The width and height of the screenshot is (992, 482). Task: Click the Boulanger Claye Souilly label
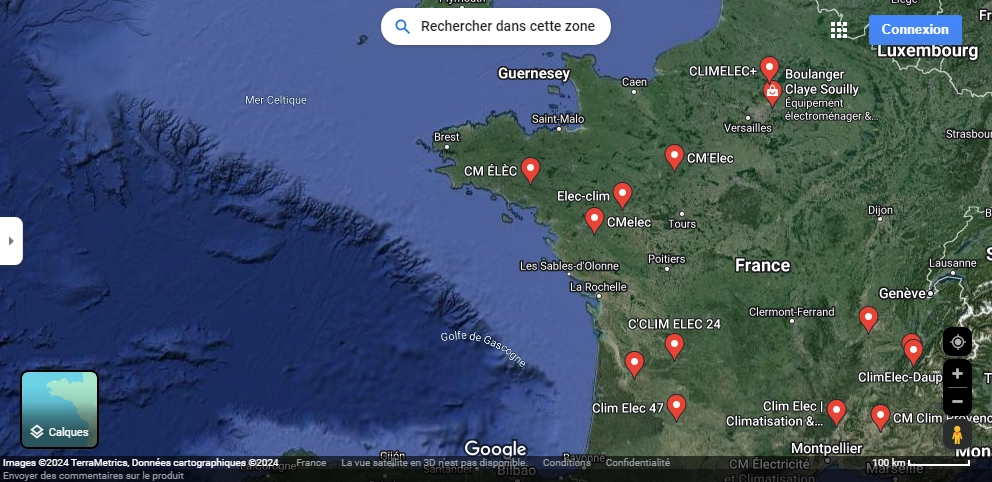pos(822,82)
